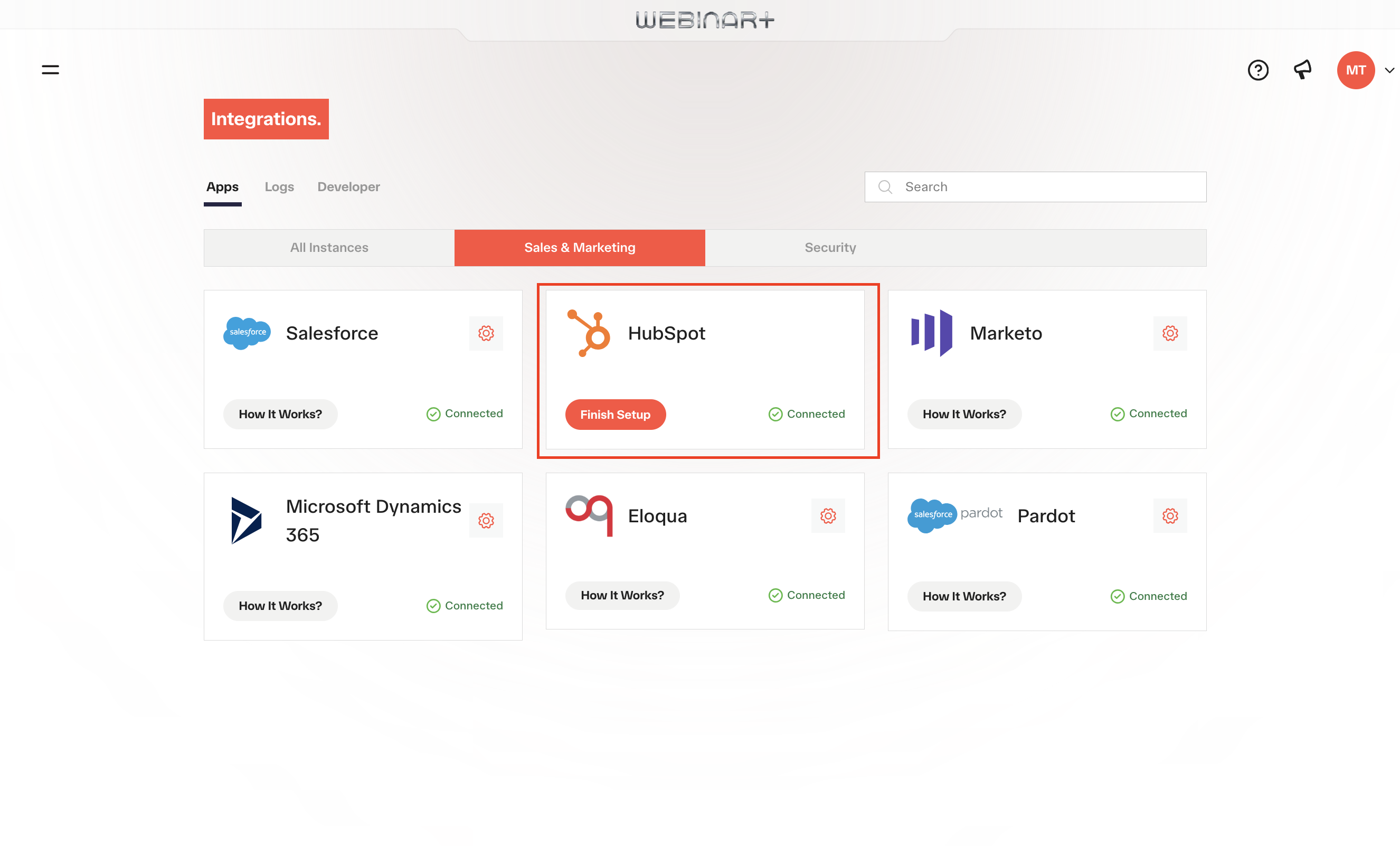Click the Salesforce cloud logo
This screenshot has height=846, width=1400.
(247, 333)
